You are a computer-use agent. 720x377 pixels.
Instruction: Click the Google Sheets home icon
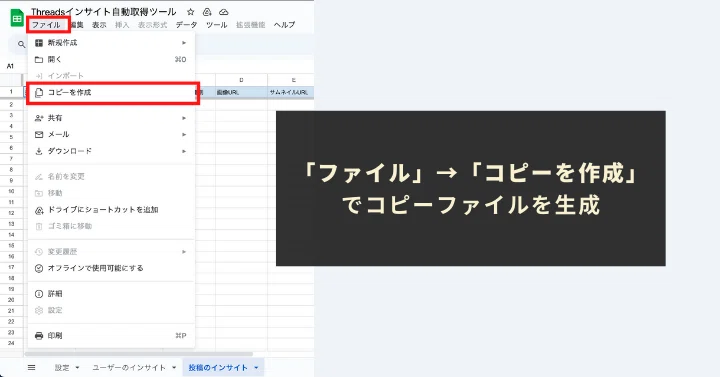(17, 18)
